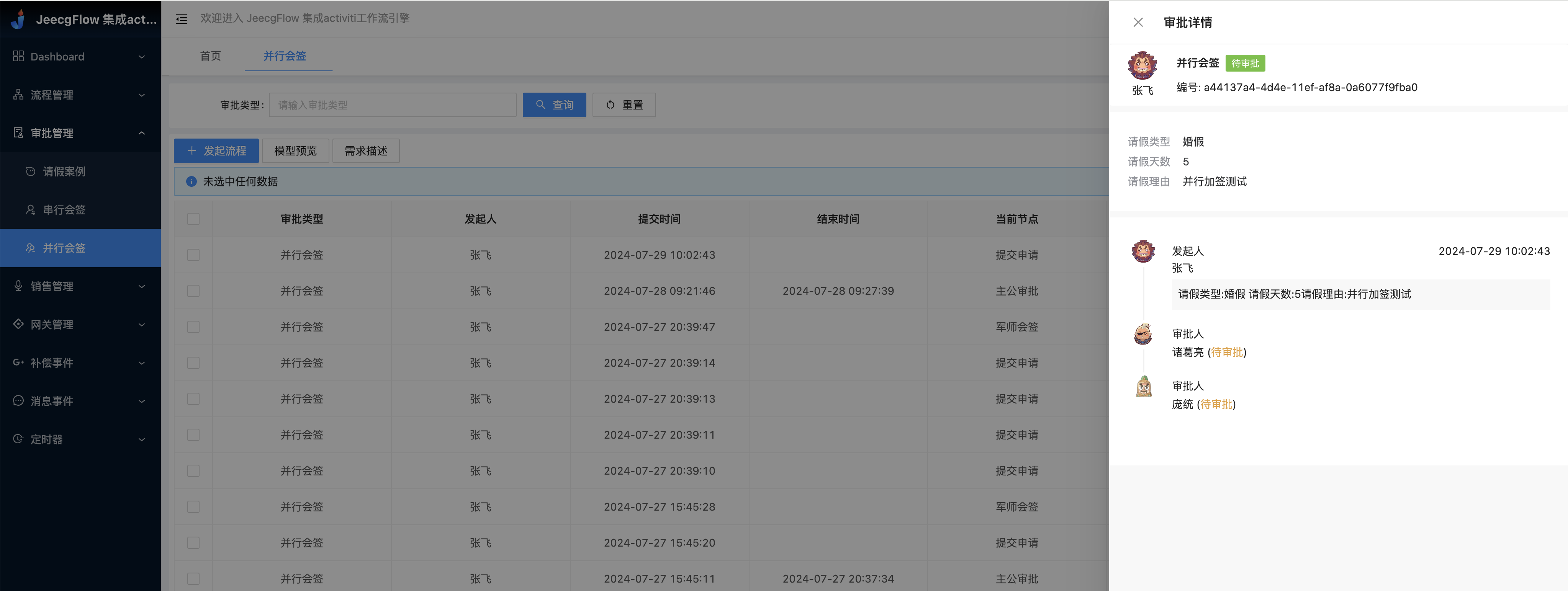
Task: Click 诸葛亮 approver avatar icon
Action: 1143,334
